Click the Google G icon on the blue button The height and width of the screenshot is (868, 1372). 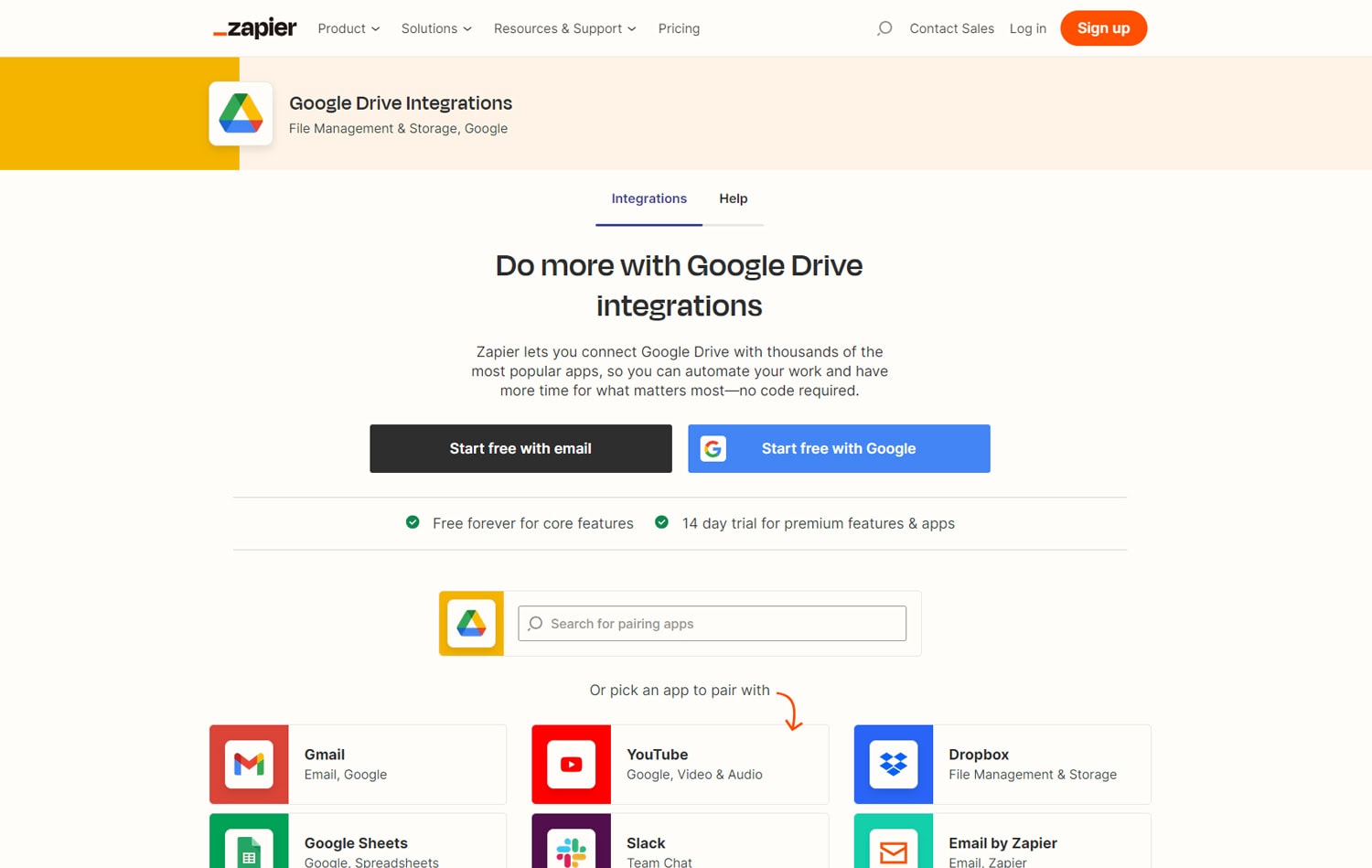pyautogui.click(x=713, y=448)
